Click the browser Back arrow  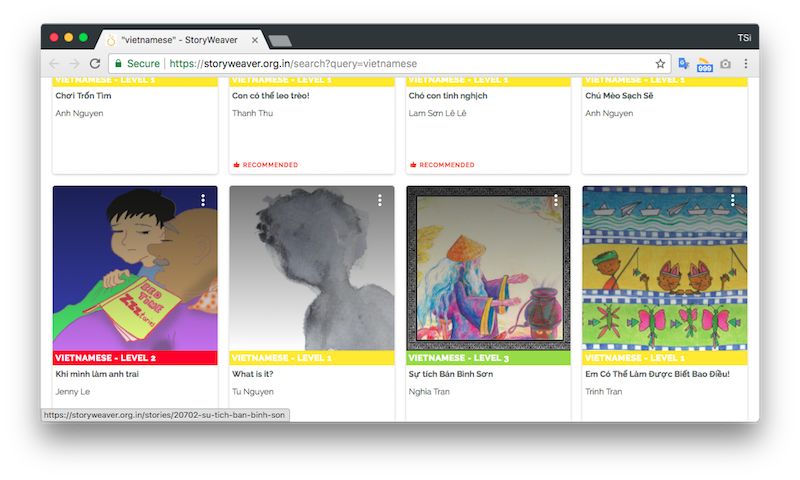(54, 64)
